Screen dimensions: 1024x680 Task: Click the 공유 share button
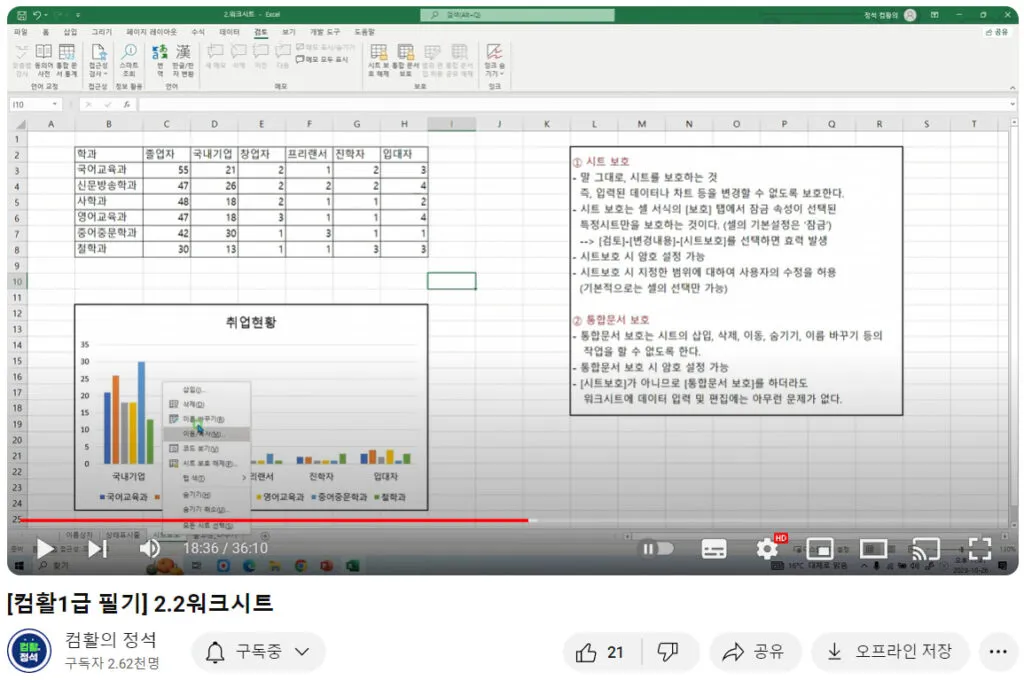[755, 652]
